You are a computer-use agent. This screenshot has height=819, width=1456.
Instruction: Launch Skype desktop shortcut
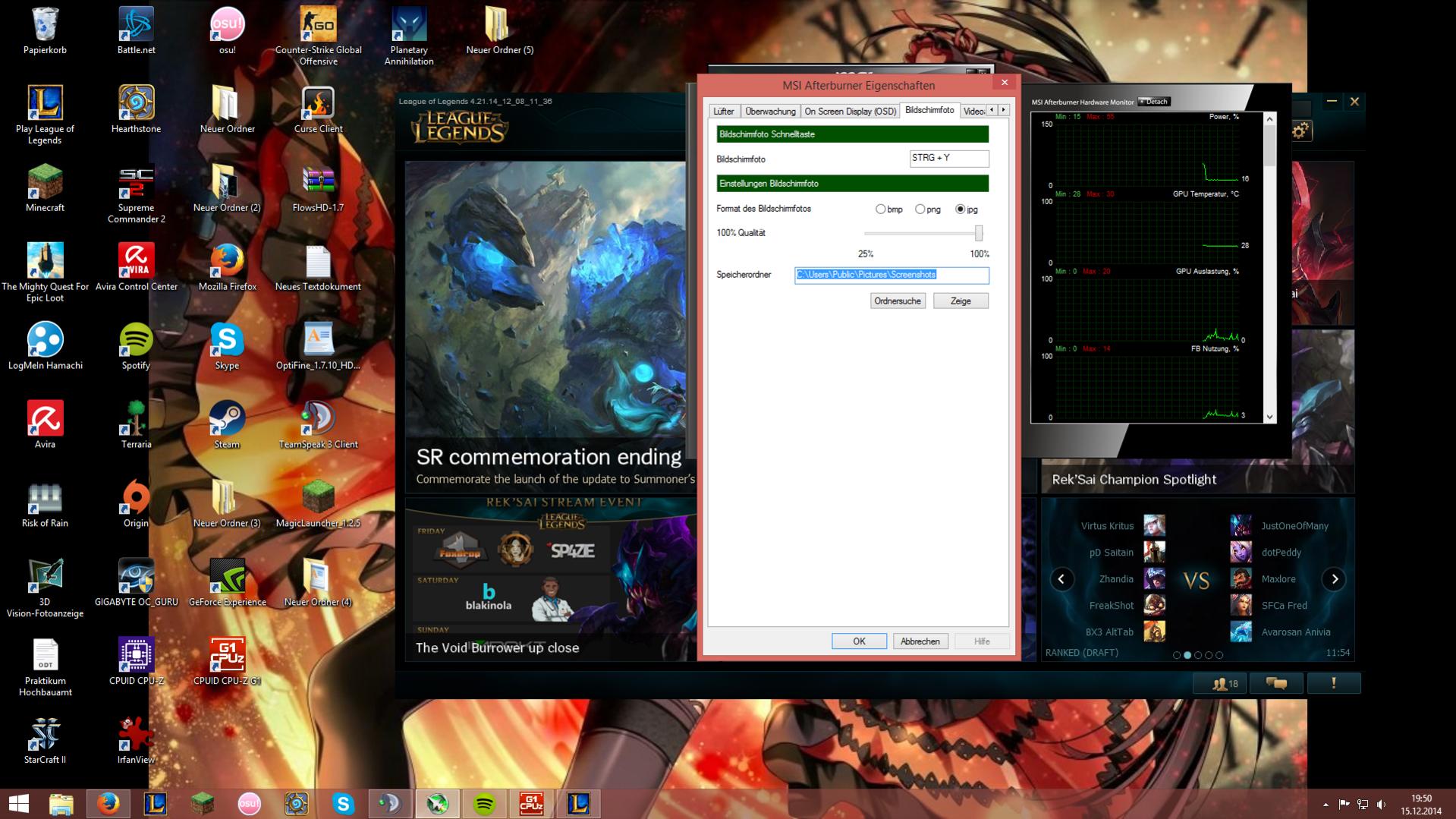[227, 347]
